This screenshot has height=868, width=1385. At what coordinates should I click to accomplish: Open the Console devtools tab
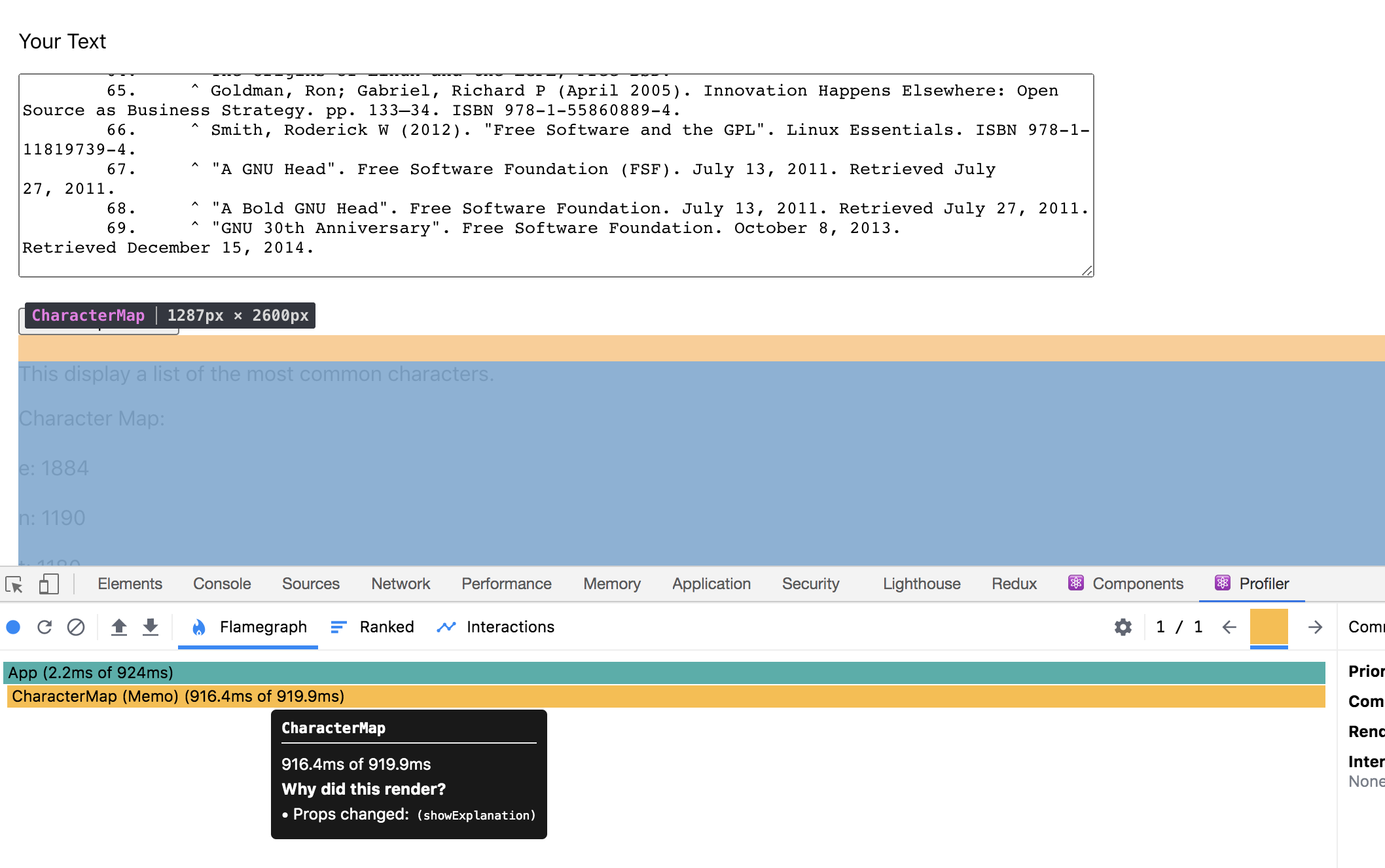click(x=222, y=584)
